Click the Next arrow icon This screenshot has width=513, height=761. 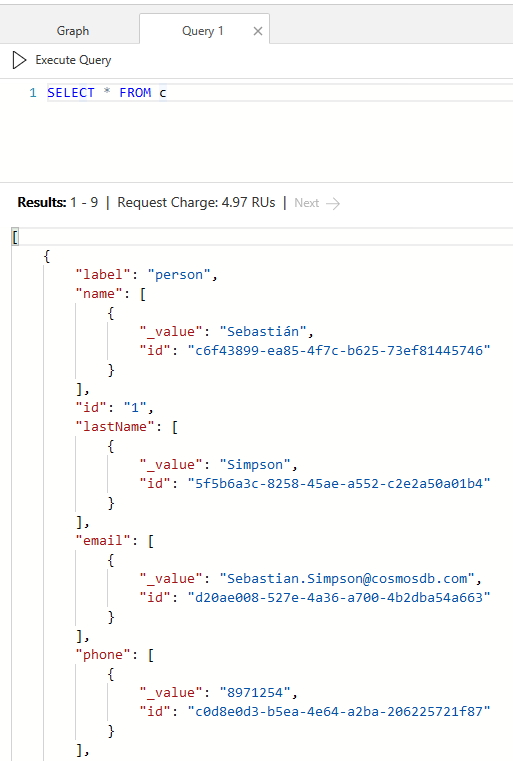tap(333, 203)
